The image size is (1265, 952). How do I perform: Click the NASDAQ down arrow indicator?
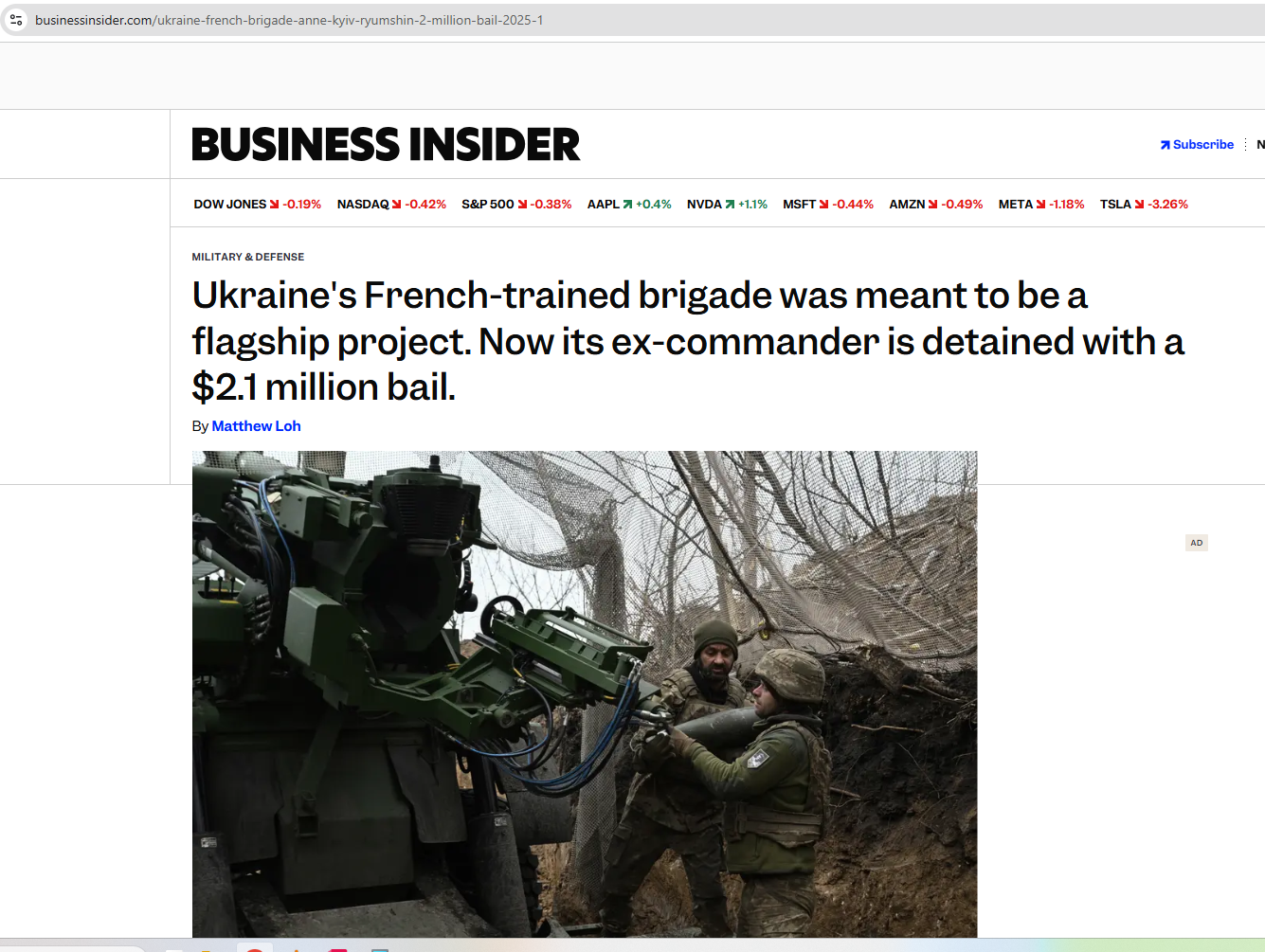click(x=397, y=205)
